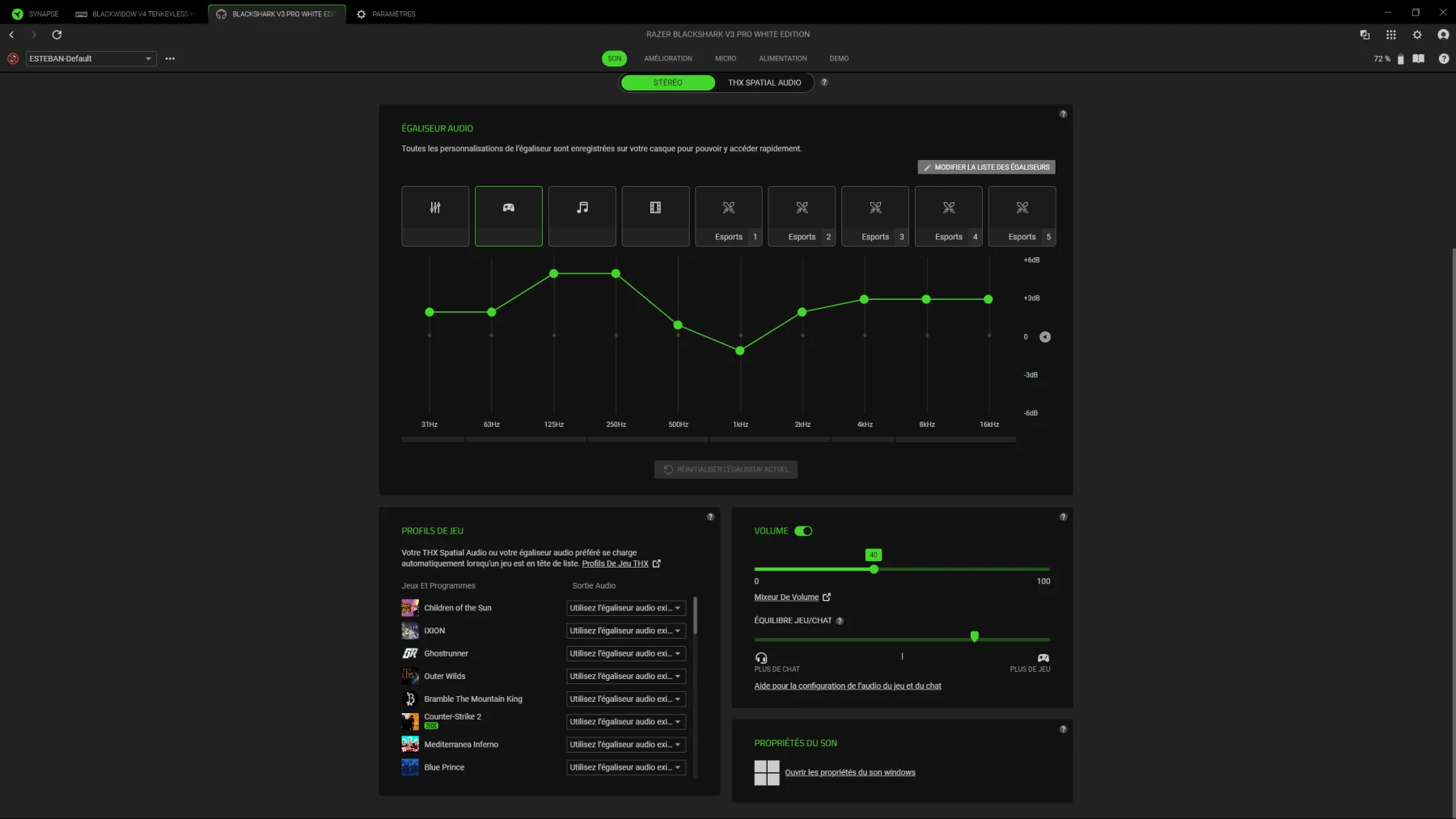Screen dimensions: 1456x819
Task: Open audio output dropdown for IXION
Action: click(626, 631)
